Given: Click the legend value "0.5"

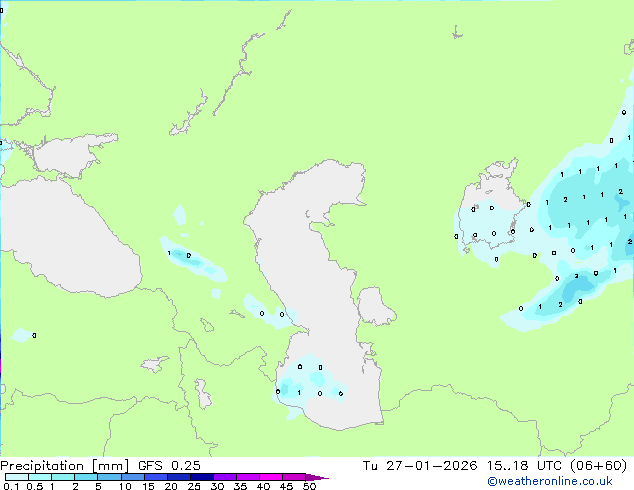Looking at the screenshot, I should [35, 486].
